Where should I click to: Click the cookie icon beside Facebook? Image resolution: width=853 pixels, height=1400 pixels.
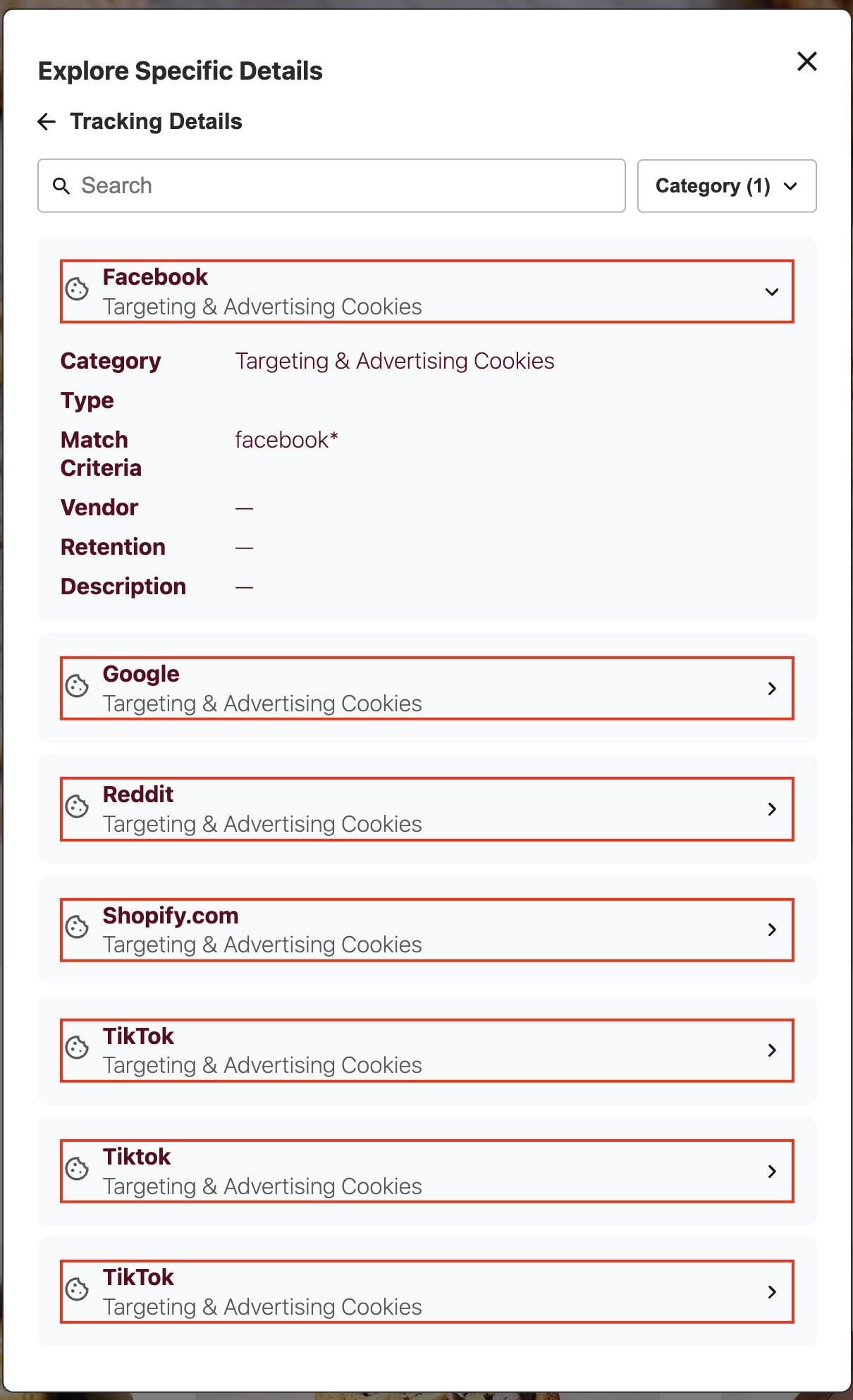pyautogui.click(x=77, y=290)
